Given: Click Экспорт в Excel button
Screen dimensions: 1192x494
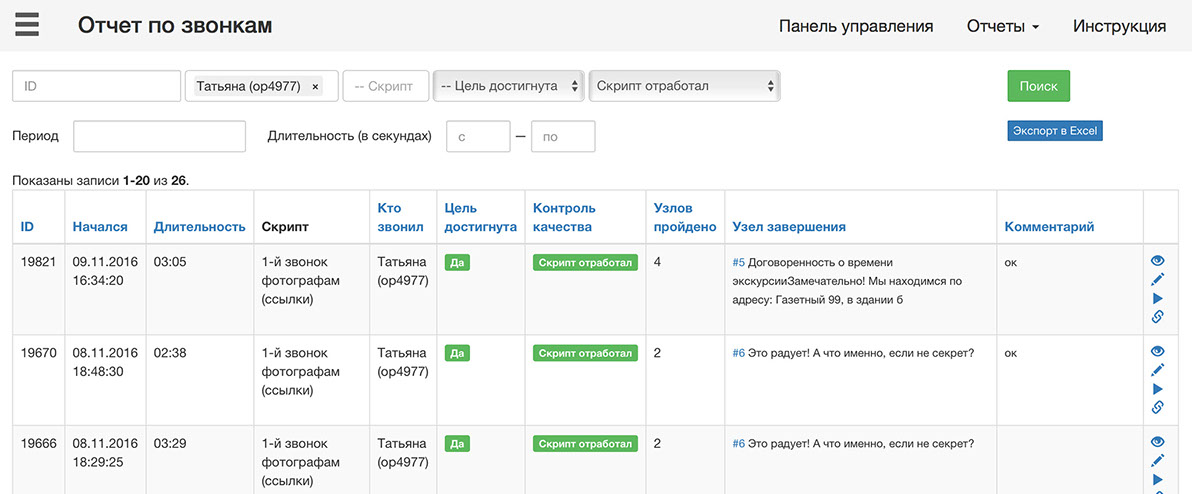Looking at the screenshot, I should coord(1055,131).
